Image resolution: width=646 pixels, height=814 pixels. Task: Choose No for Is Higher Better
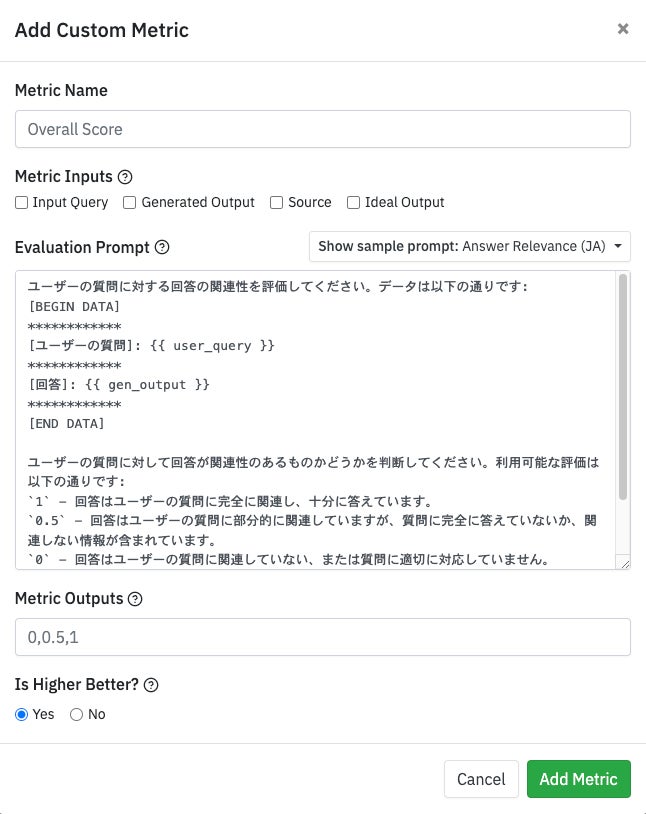[x=77, y=714]
